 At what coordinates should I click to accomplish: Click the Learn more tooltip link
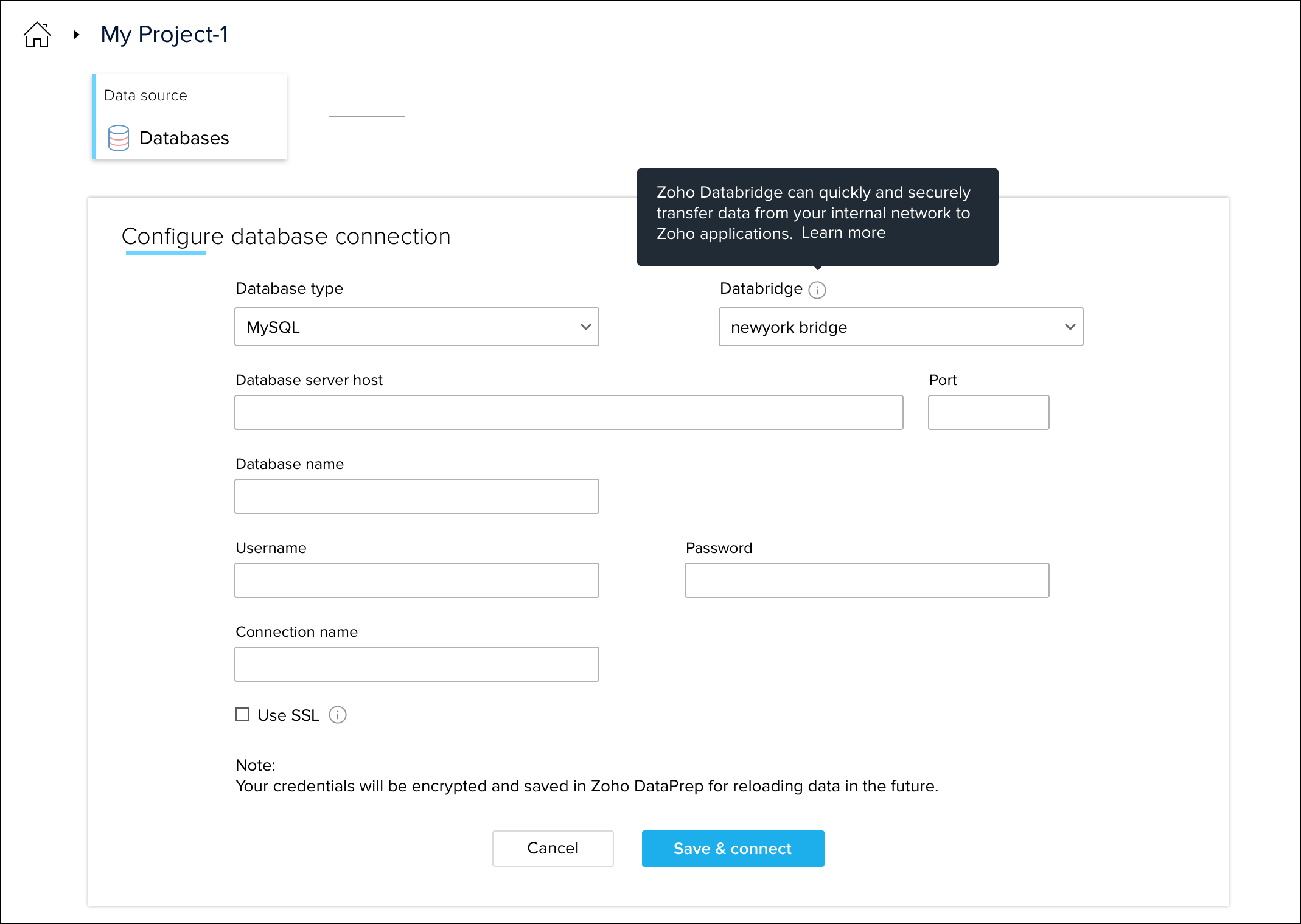point(843,233)
